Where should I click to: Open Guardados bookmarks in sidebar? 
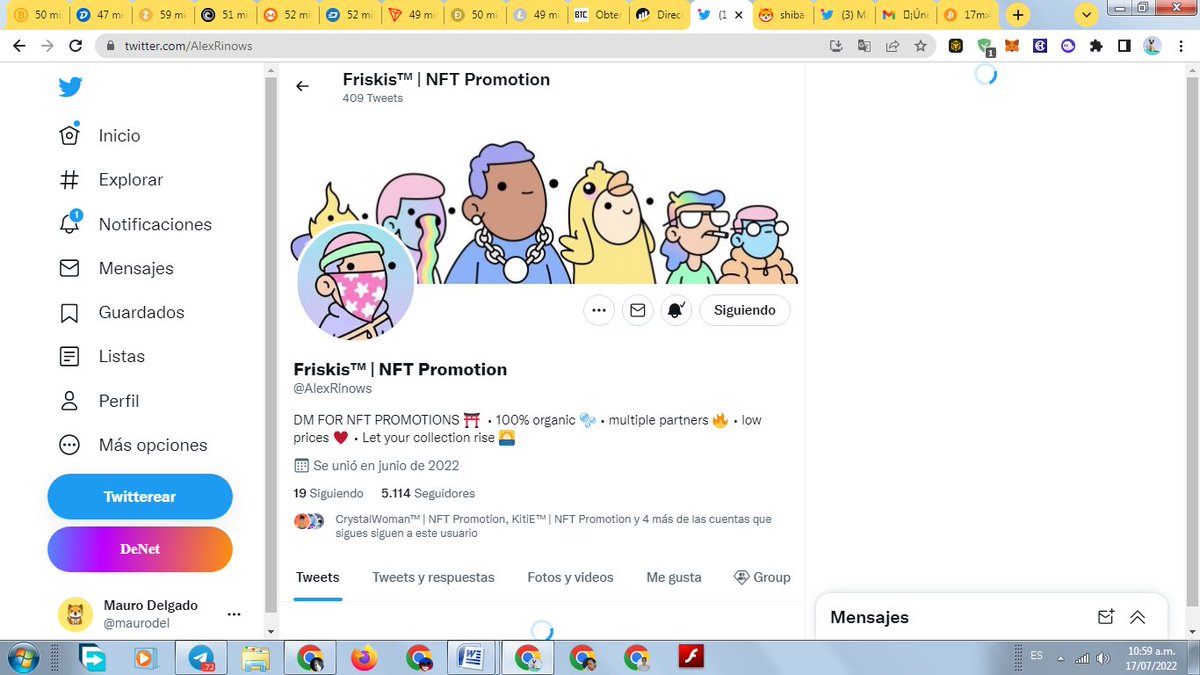122,312
